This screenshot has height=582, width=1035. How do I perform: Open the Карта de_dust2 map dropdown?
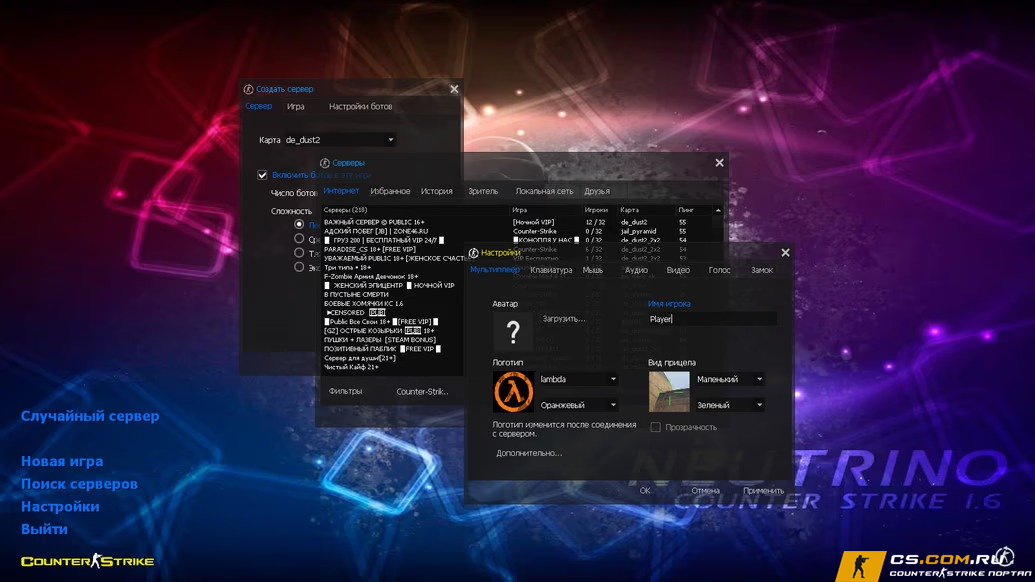[339, 140]
